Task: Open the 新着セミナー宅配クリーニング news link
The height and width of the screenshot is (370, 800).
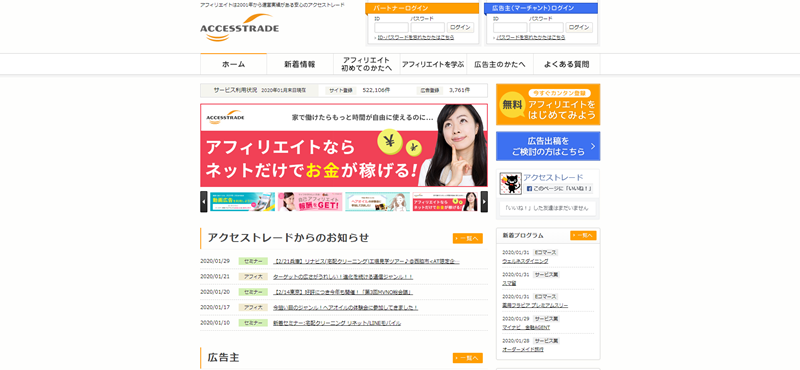Action: pyautogui.click(x=337, y=323)
